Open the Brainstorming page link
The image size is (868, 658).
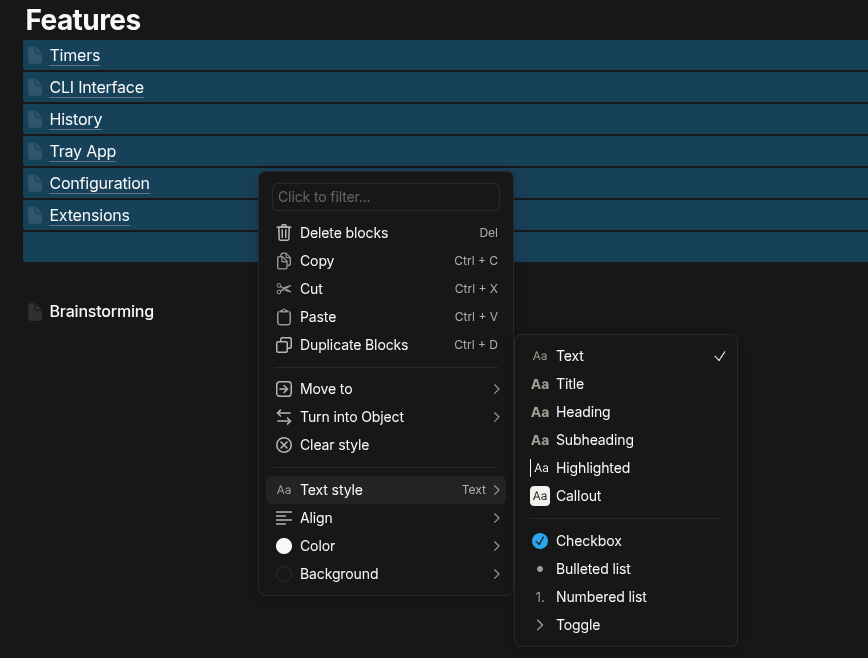pyautogui.click(x=102, y=312)
